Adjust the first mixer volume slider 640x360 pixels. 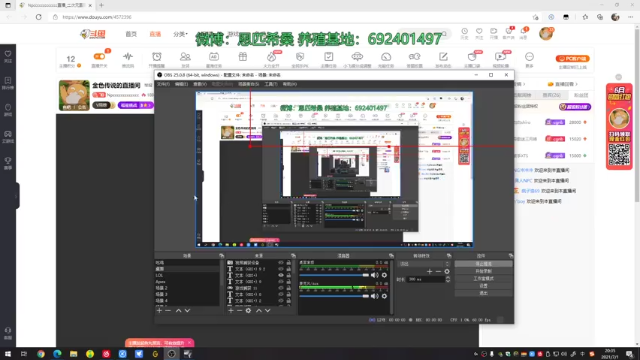tap(334, 275)
